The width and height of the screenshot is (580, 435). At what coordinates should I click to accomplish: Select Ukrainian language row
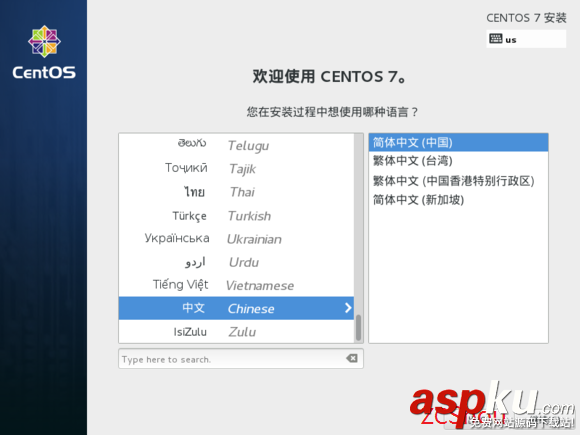(x=236, y=239)
